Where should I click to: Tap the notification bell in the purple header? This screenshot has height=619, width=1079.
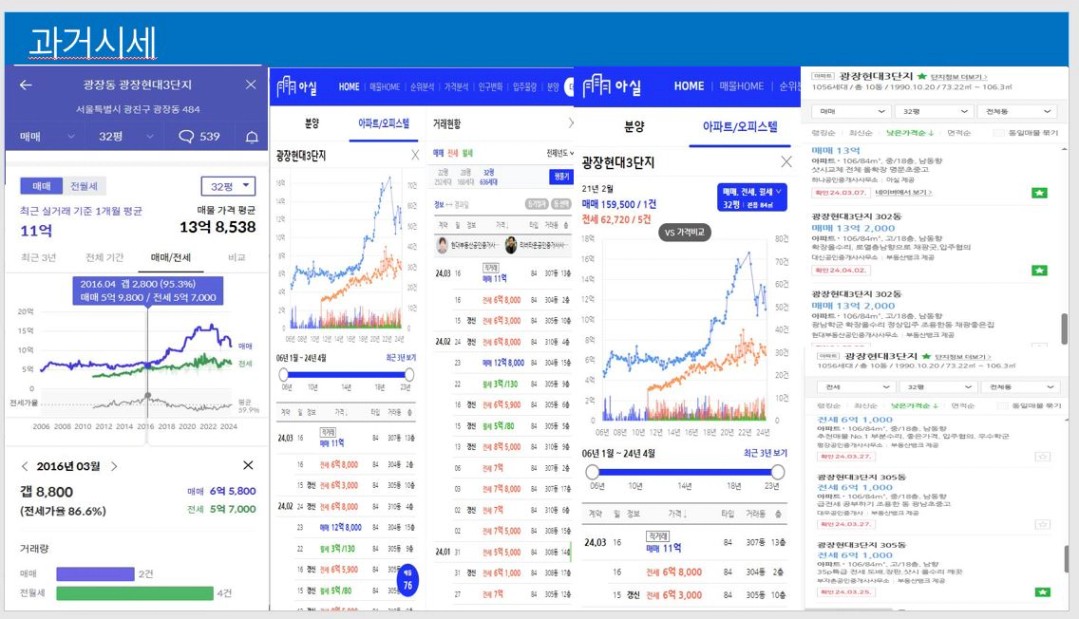tap(252, 137)
